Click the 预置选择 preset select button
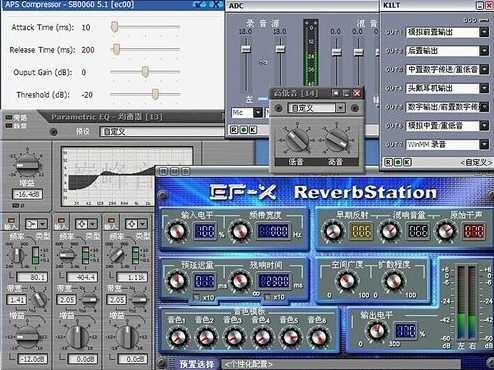 coord(196,364)
